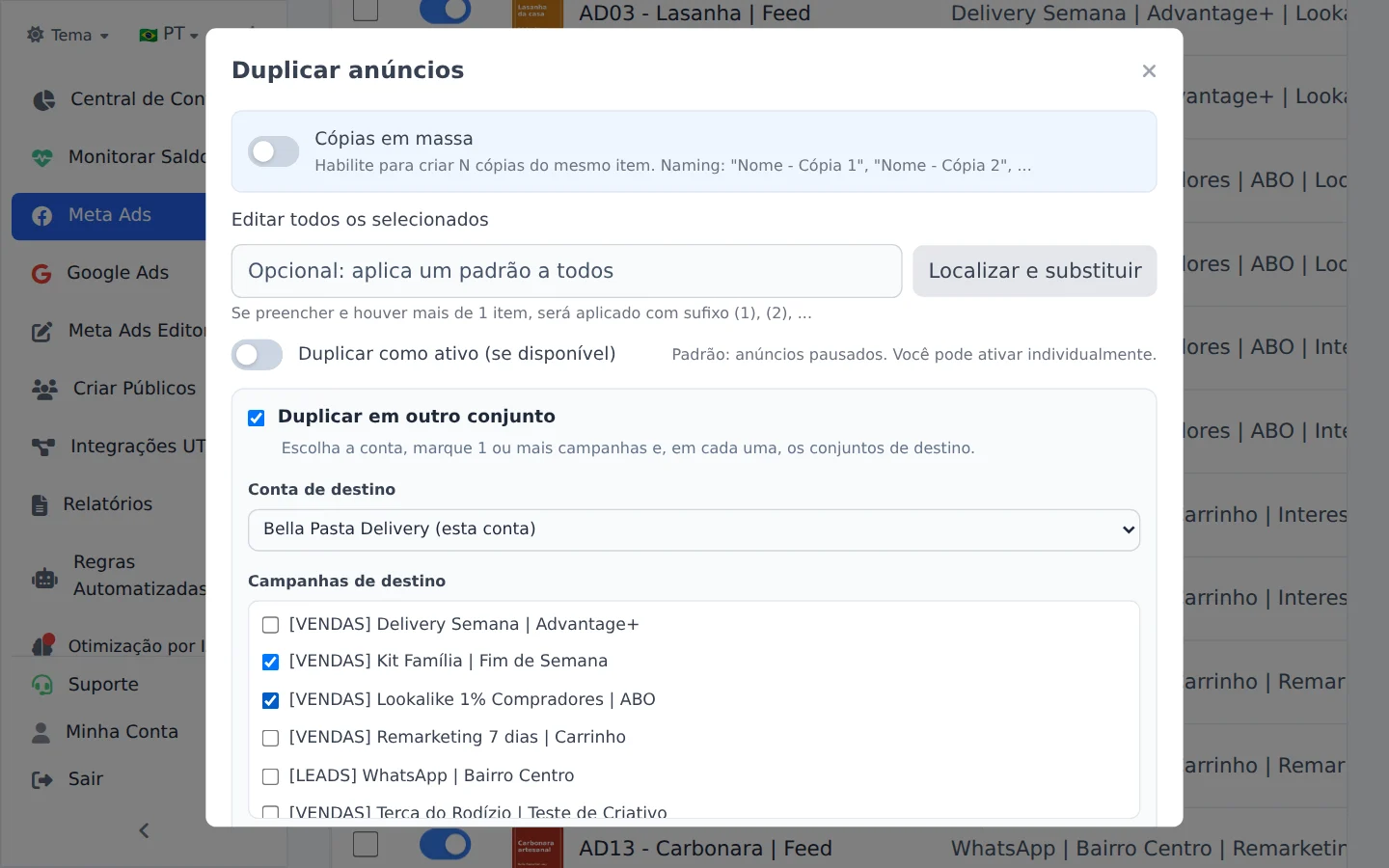
Task: Select the AD13 Carbonara row checkbox
Action: [366, 844]
